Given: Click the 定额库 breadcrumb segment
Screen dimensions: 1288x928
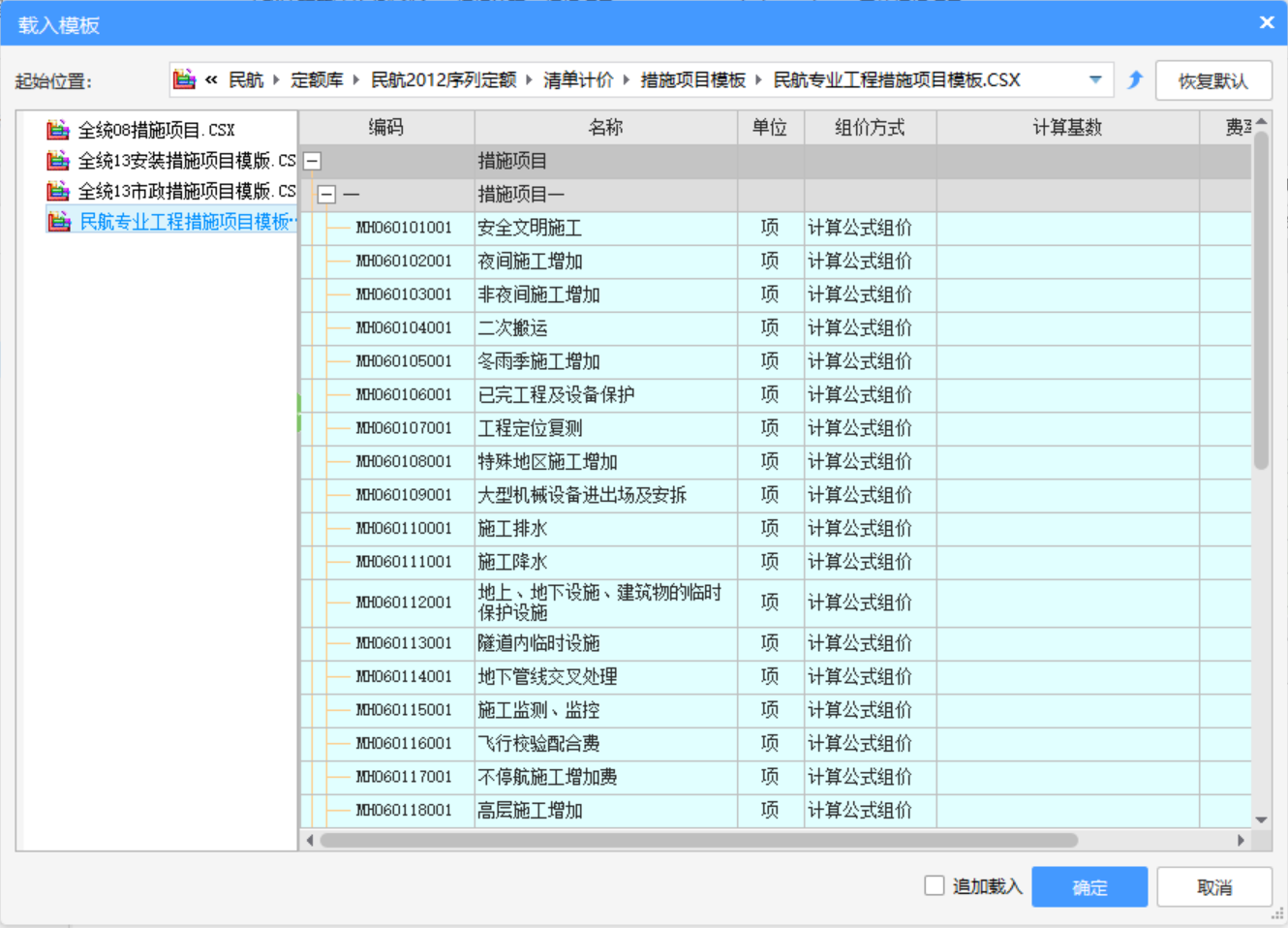Looking at the screenshot, I should tap(317, 80).
